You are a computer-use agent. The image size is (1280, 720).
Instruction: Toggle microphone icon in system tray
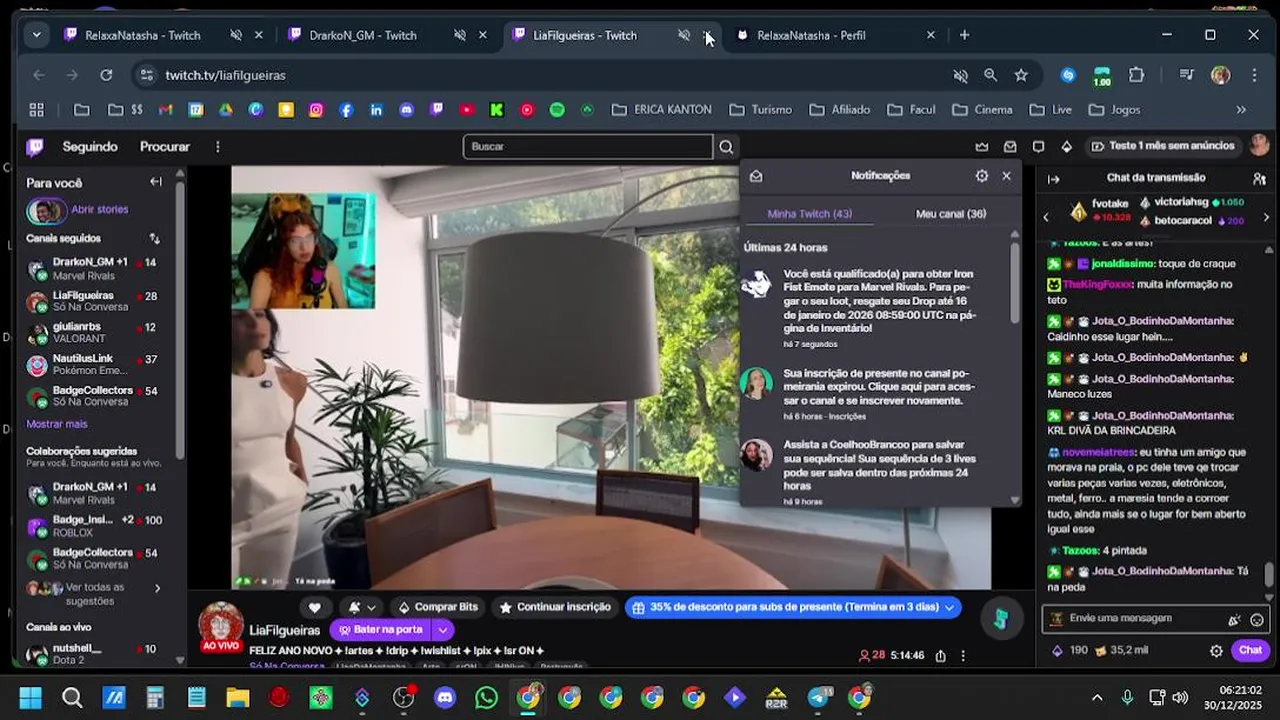click(x=1127, y=697)
